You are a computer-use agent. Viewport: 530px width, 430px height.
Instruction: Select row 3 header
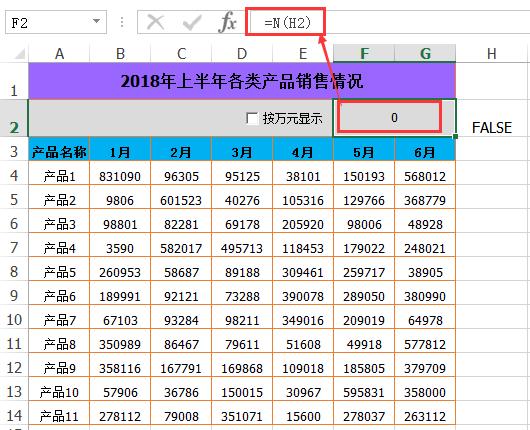click(14, 149)
